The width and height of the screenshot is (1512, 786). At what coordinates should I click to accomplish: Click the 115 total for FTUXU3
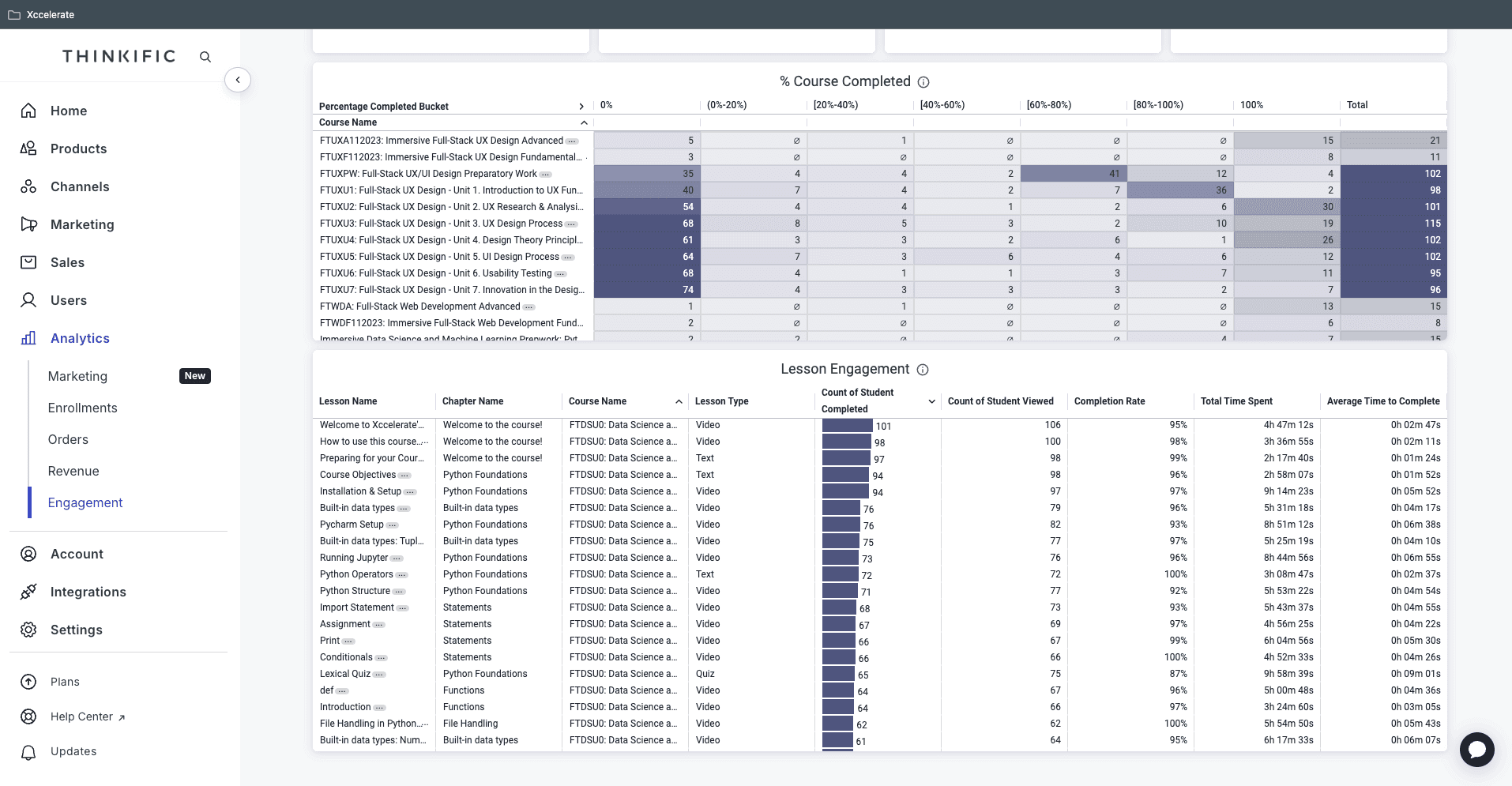(x=1393, y=224)
